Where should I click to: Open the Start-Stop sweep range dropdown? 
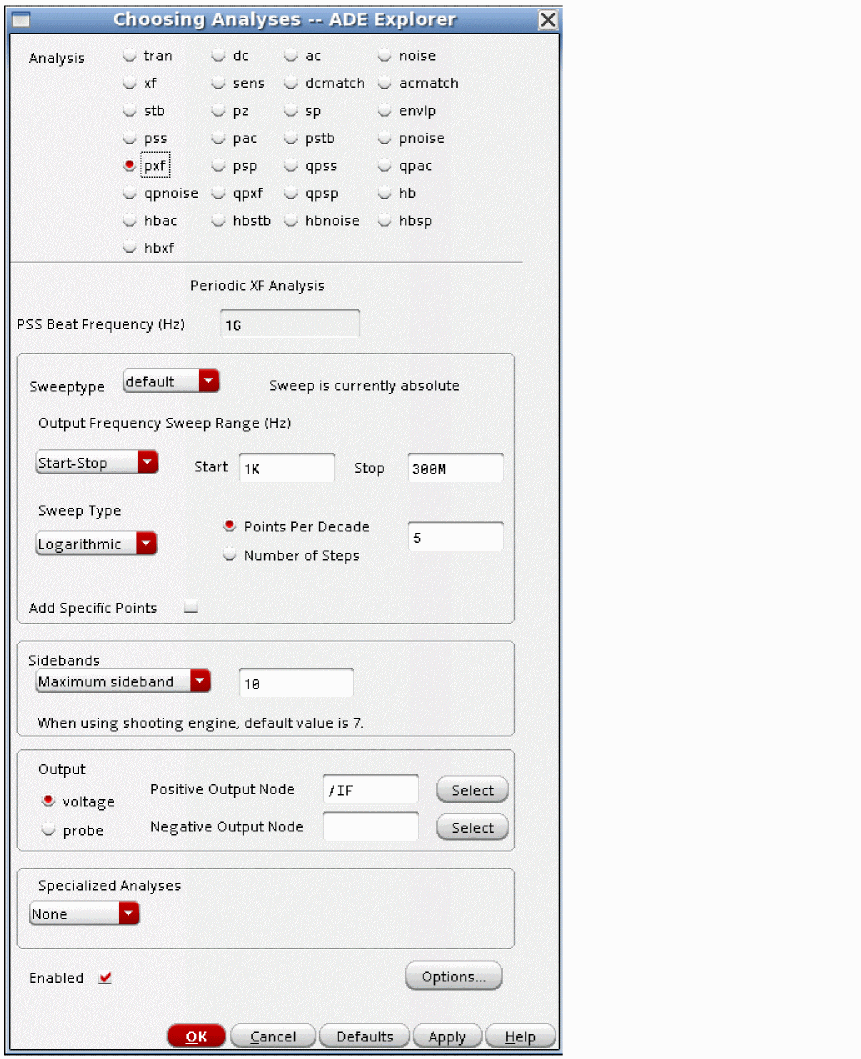[97, 463]
